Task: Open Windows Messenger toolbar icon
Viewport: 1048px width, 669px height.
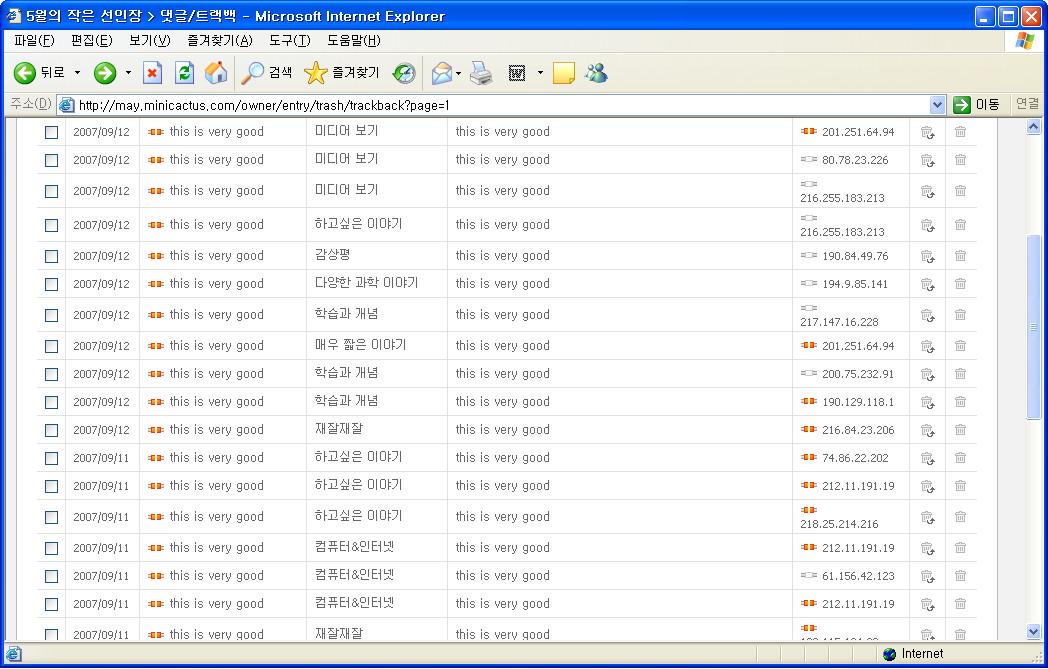Action: pos(596,73)
